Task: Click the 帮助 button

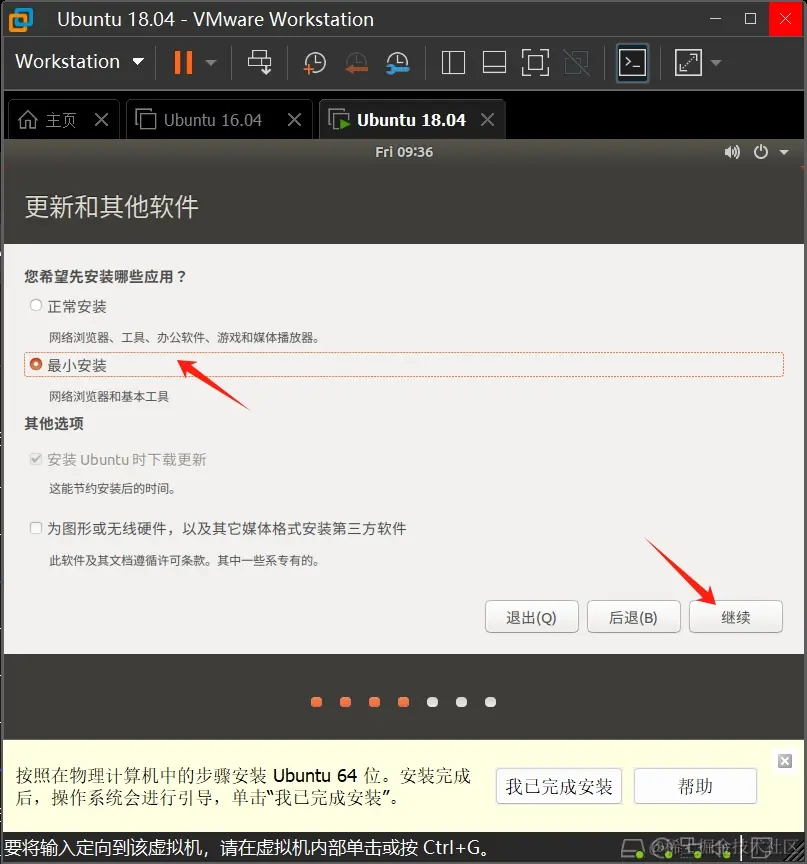Action: point(695,786)
